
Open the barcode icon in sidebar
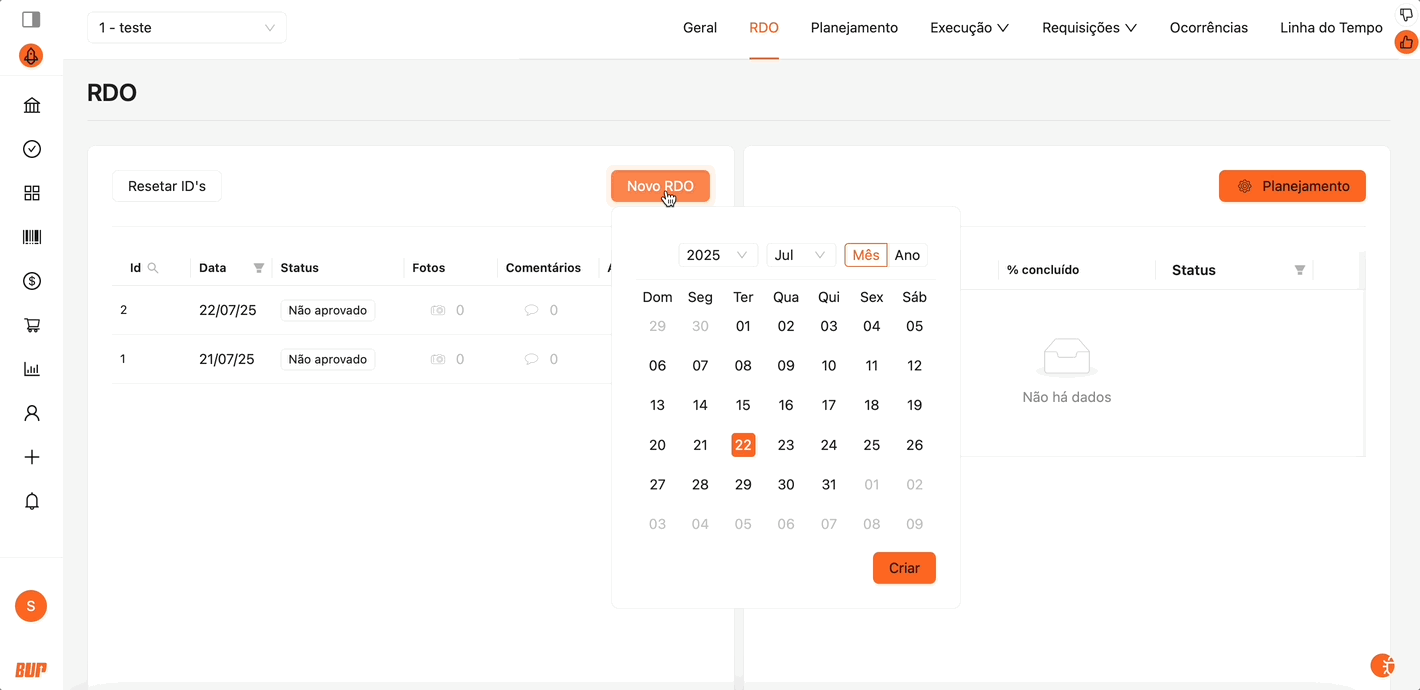click(32, 237)
